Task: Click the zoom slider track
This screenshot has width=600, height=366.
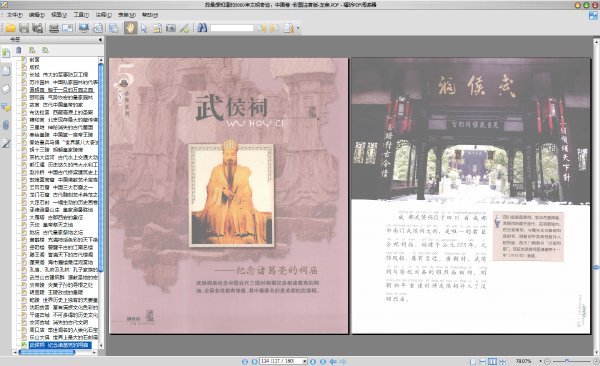Action: coord(572,361)
